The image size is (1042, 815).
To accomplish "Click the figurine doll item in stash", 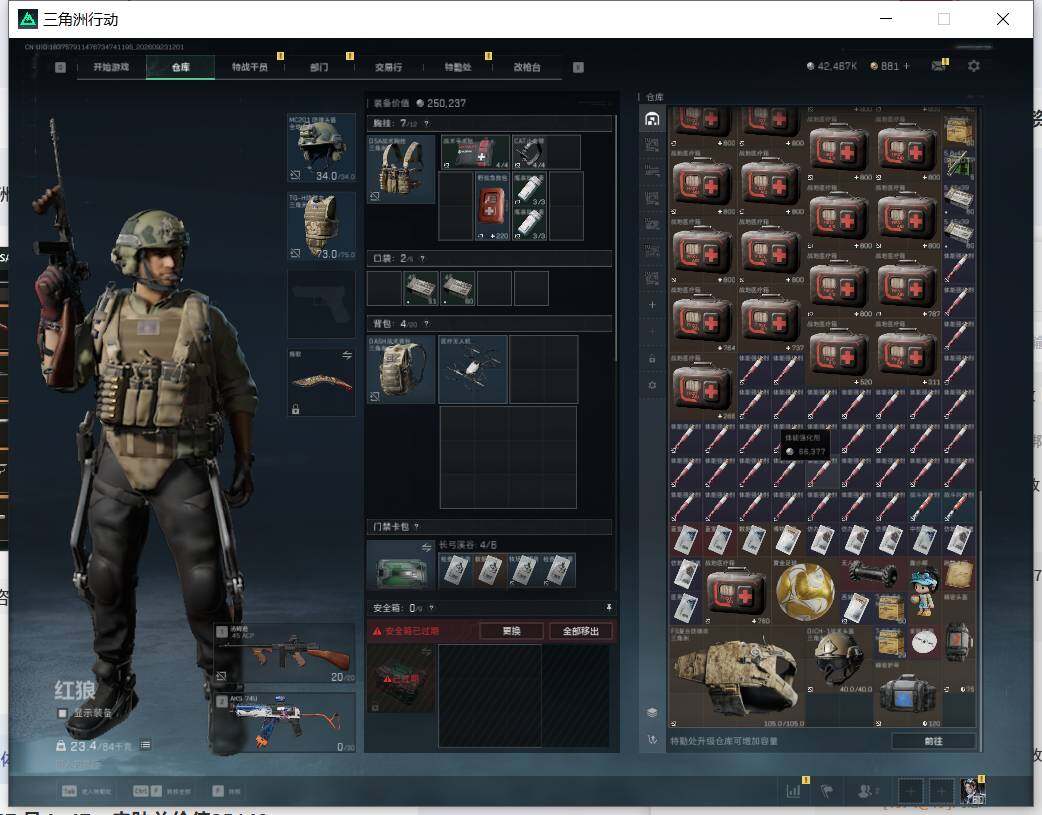I will pos(924,590).
